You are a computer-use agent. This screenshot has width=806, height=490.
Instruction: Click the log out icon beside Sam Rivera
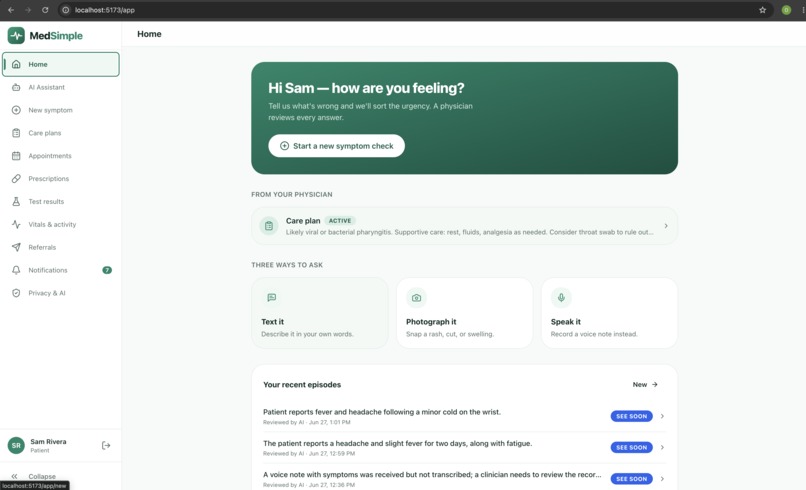[106, 445]
